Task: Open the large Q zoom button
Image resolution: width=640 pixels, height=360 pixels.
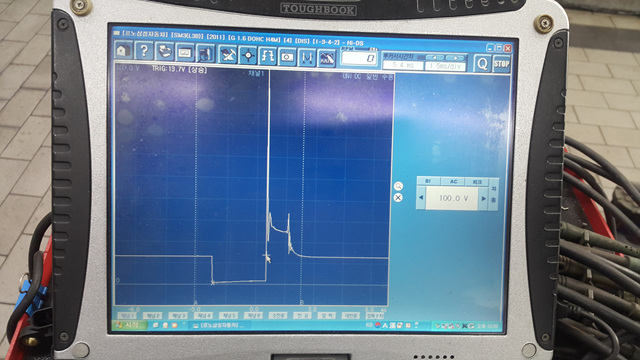Action: pos(482,64)
